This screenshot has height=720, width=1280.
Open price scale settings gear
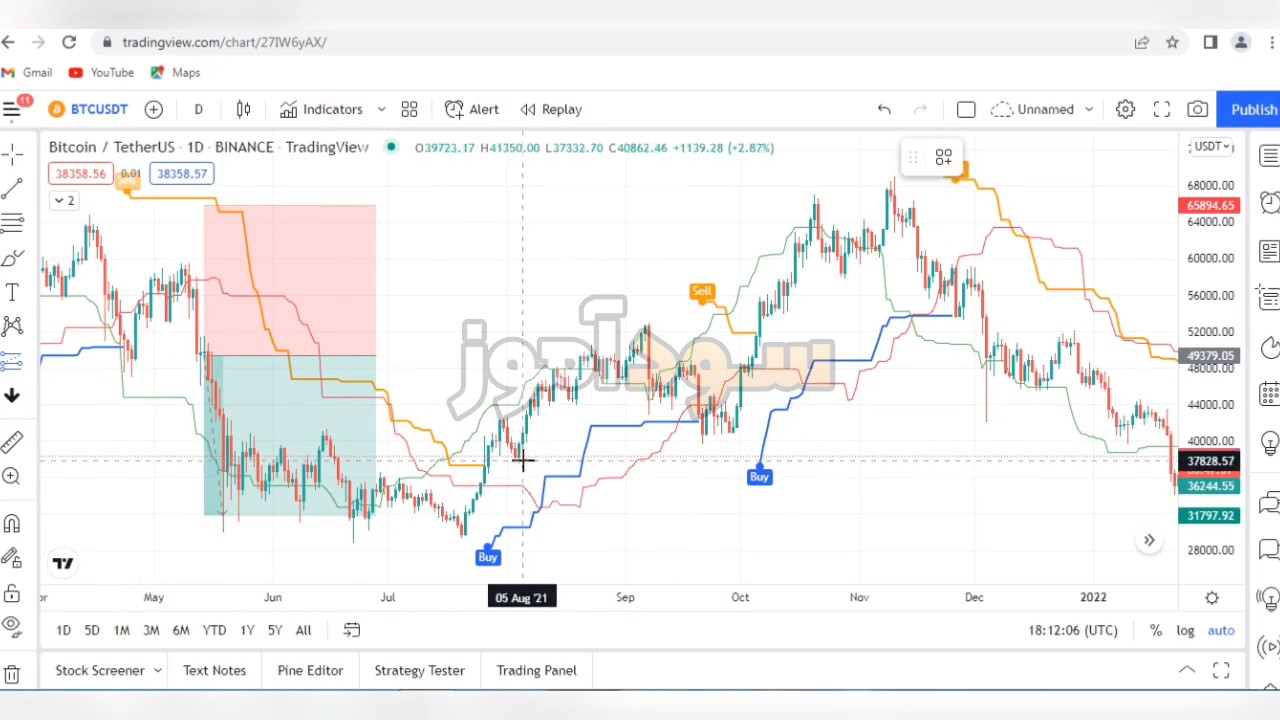coord(1212,598)
